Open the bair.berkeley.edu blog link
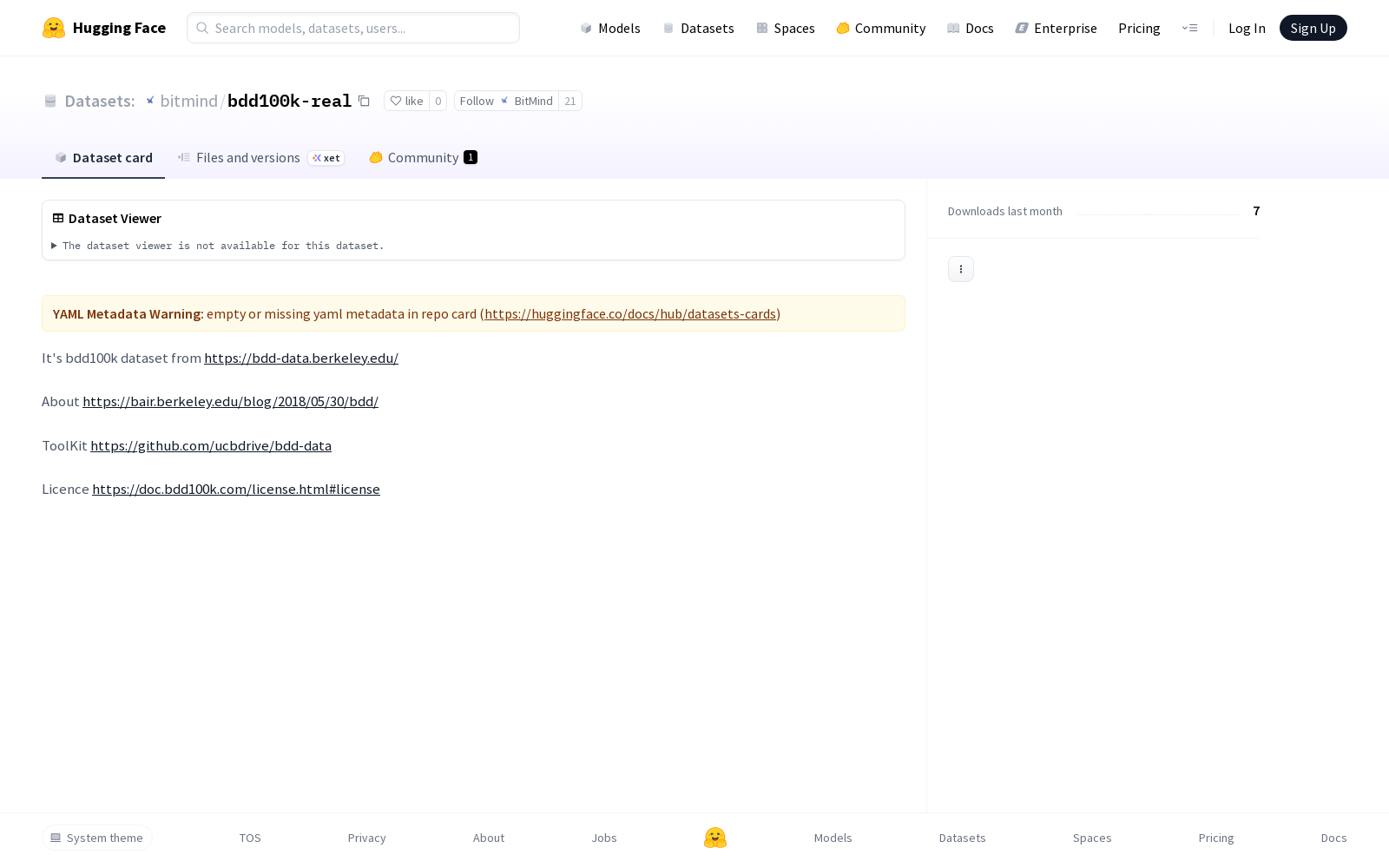Screen dimensions: 1389x868 pyautogui.click(x=230, y=401)
